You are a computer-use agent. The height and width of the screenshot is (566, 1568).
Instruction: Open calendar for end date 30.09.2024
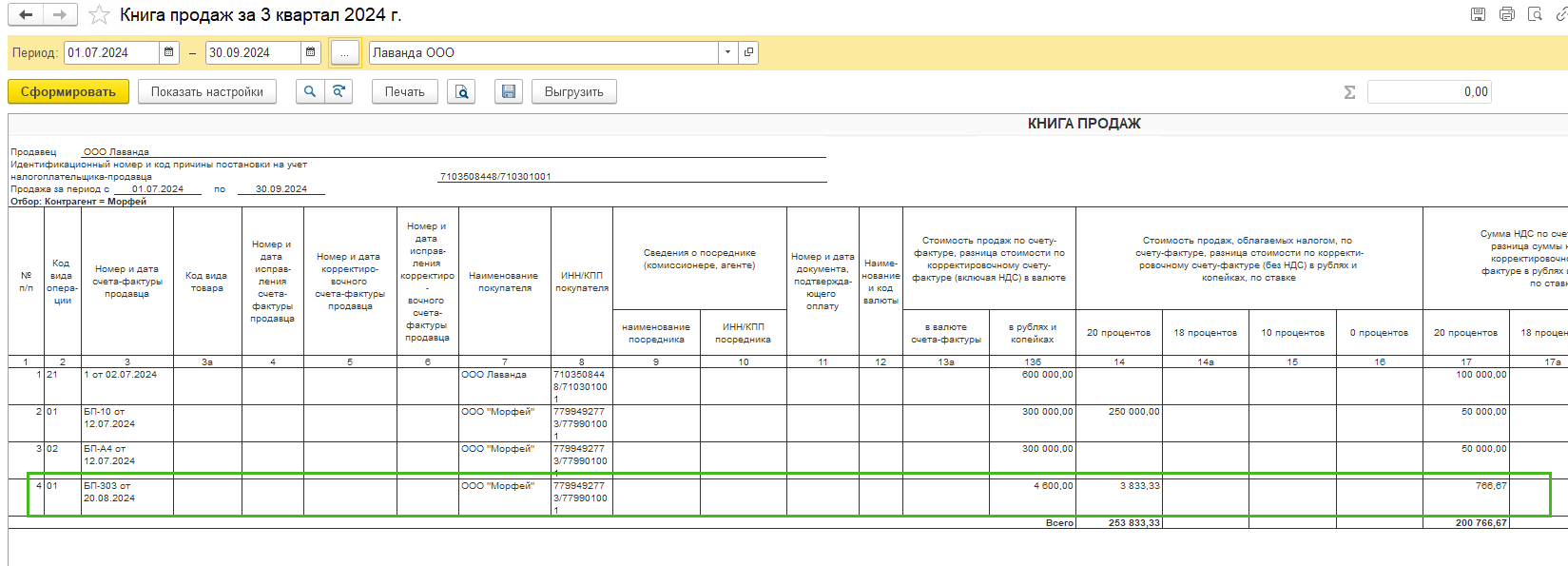point(311,52)
